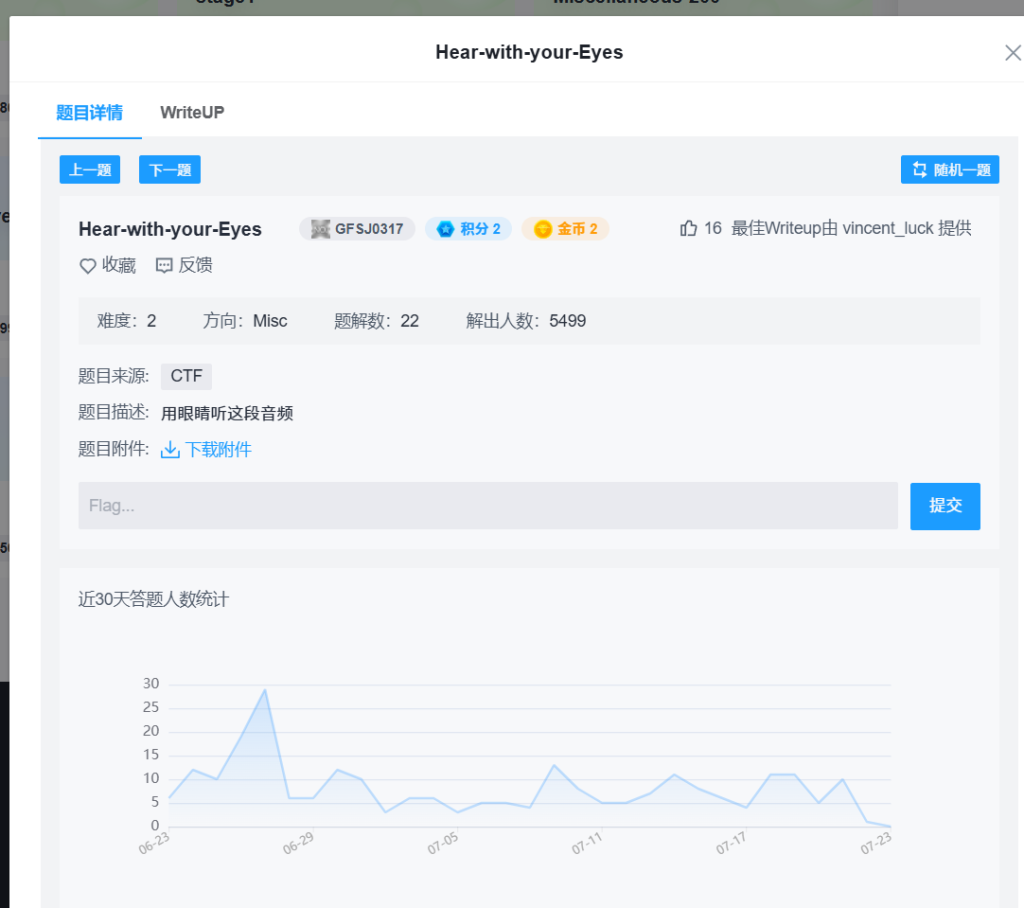The height and width of the screenshot is (908, 1024).
Task: Click the download attachment icon
Action: (x=170, y=450)
